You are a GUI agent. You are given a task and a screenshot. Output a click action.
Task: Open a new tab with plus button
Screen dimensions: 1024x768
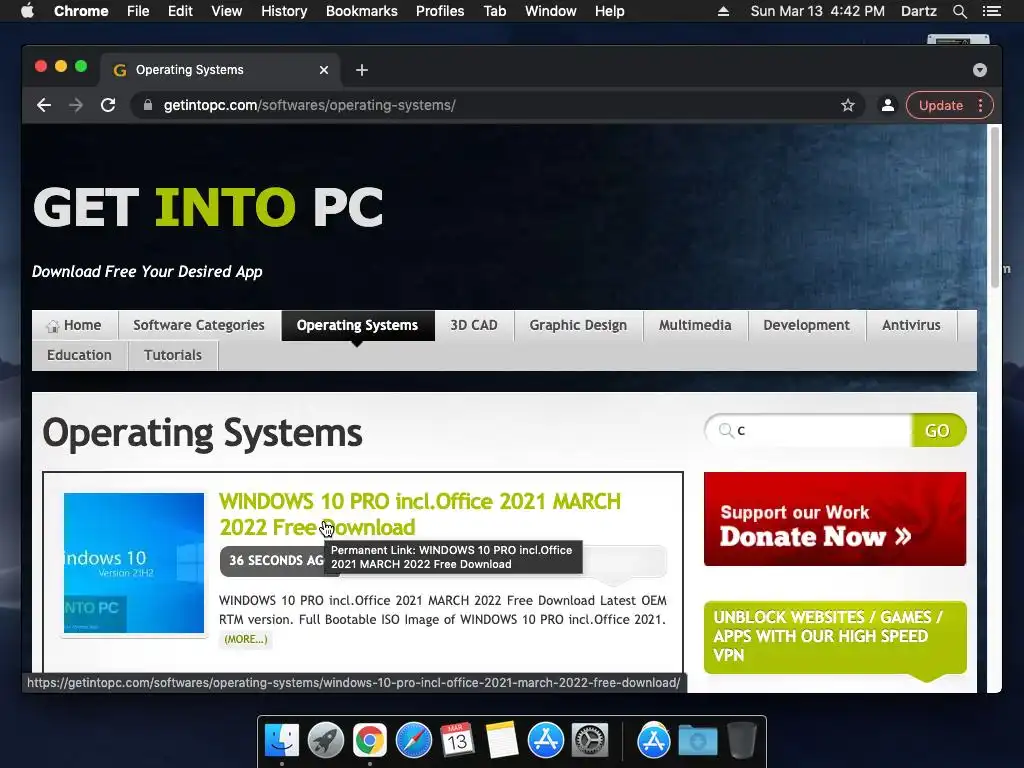[362, 70]
